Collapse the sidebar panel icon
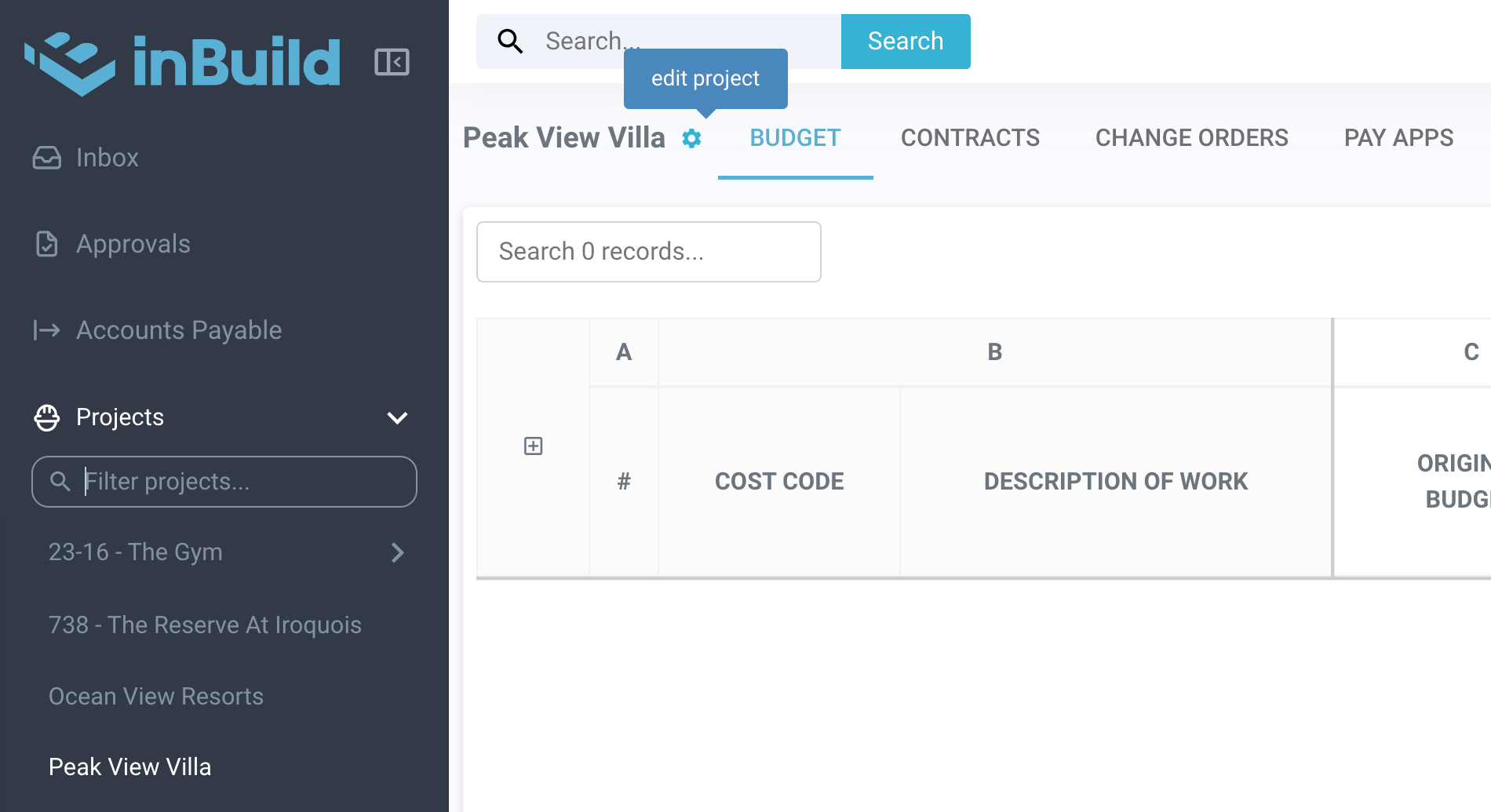This screenshot has width=1491, height=812. (x=392, y=62)
